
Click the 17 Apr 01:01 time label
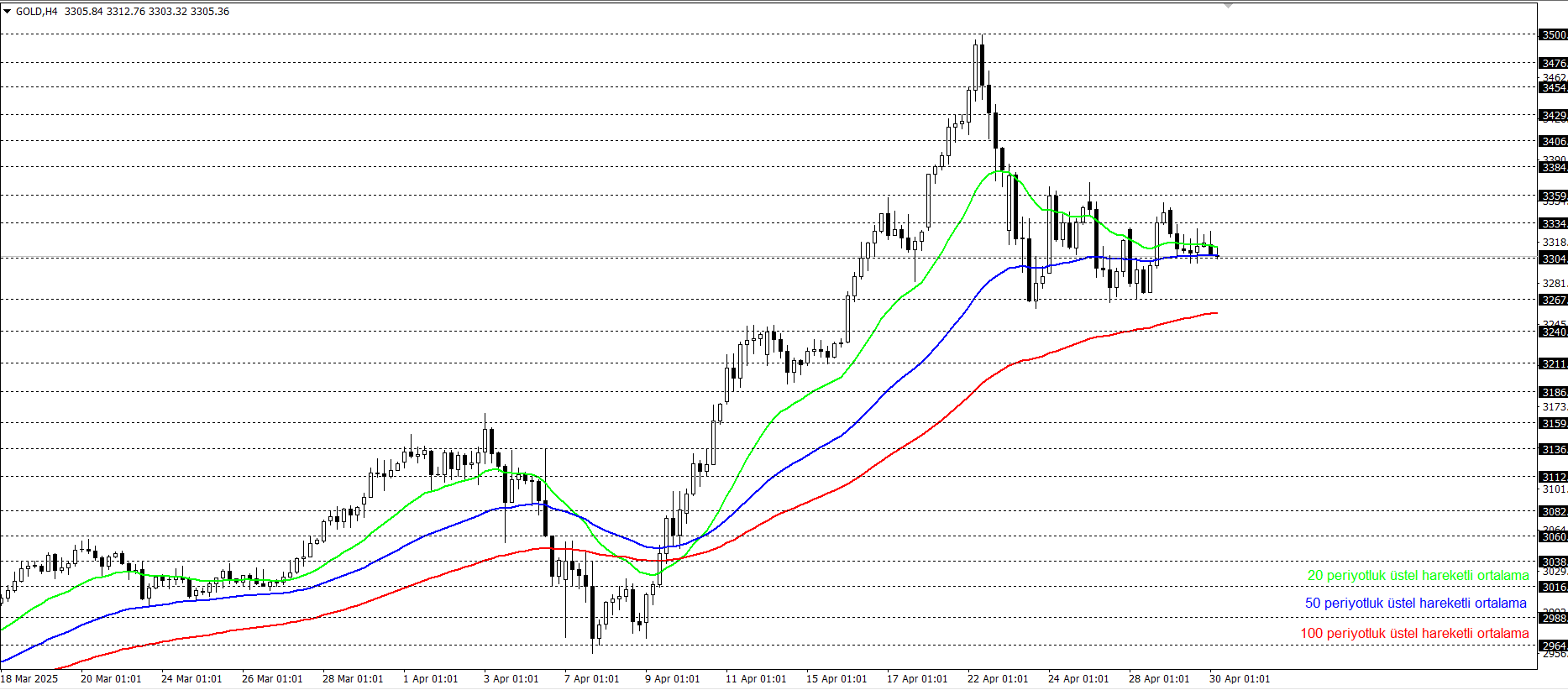[917, 679]
